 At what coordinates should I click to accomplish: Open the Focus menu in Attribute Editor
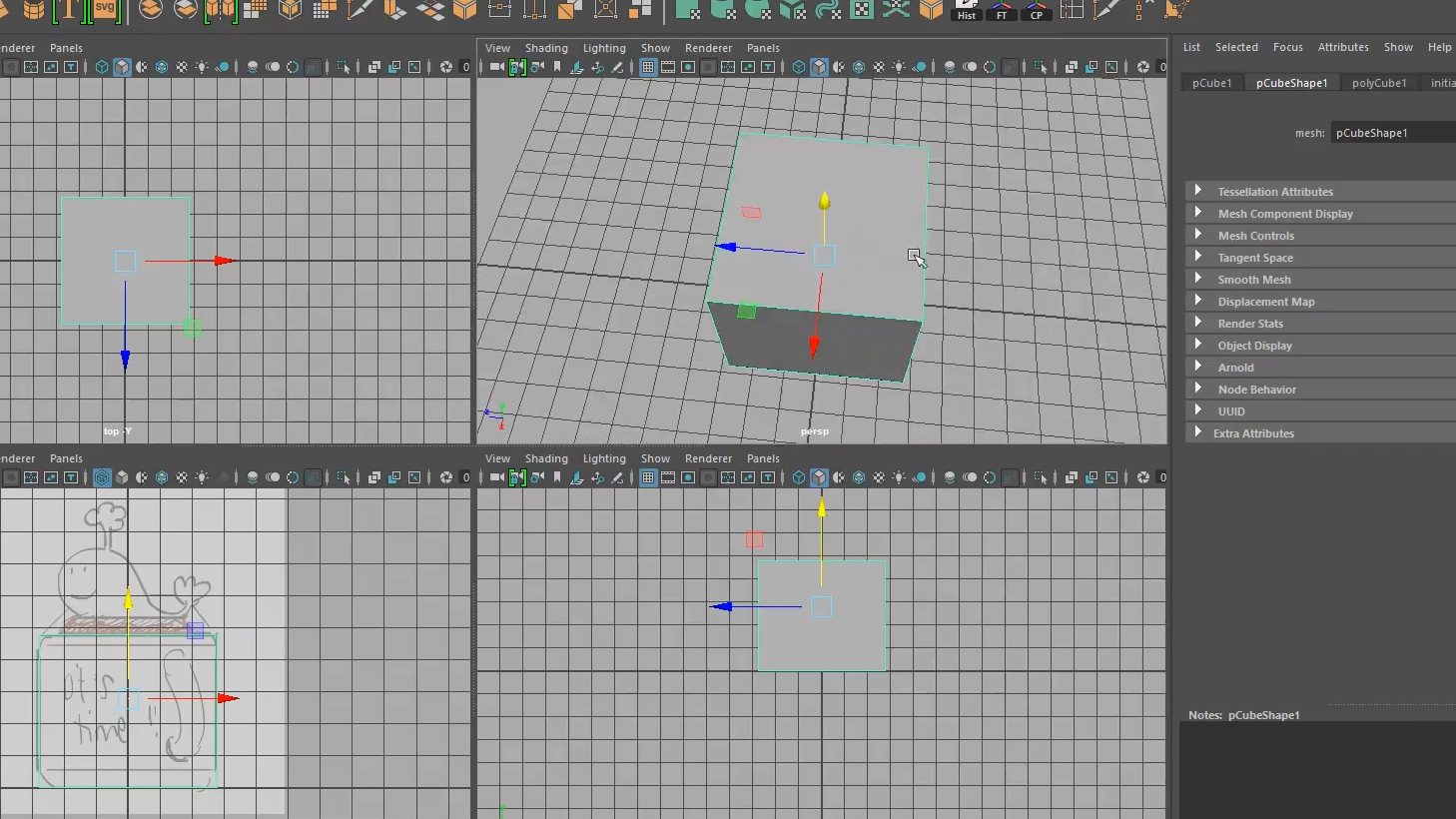pos(1287,47)
